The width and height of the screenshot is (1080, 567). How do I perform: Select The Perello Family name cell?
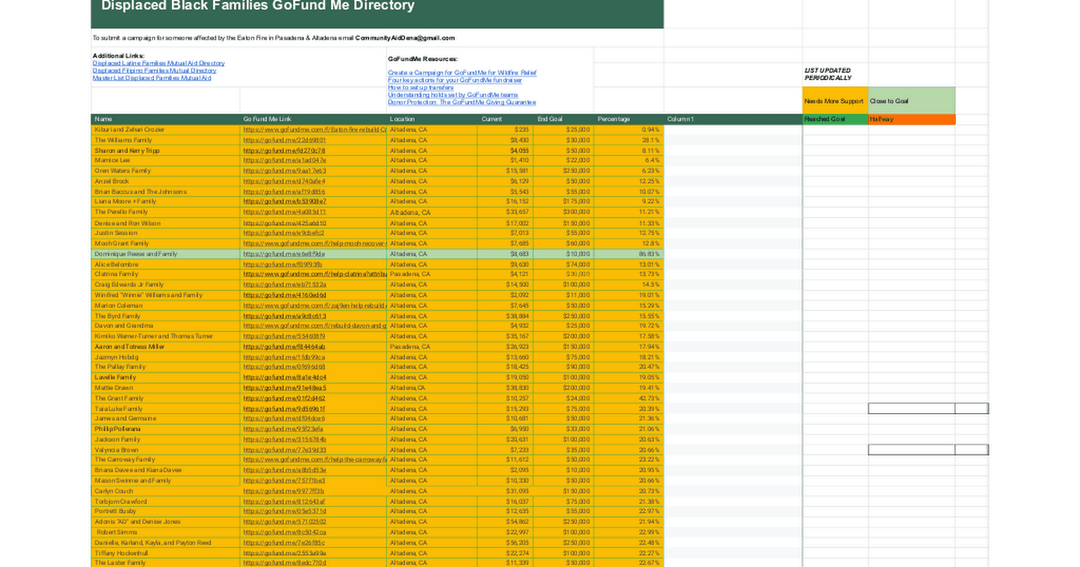click(x=165, y=212)
